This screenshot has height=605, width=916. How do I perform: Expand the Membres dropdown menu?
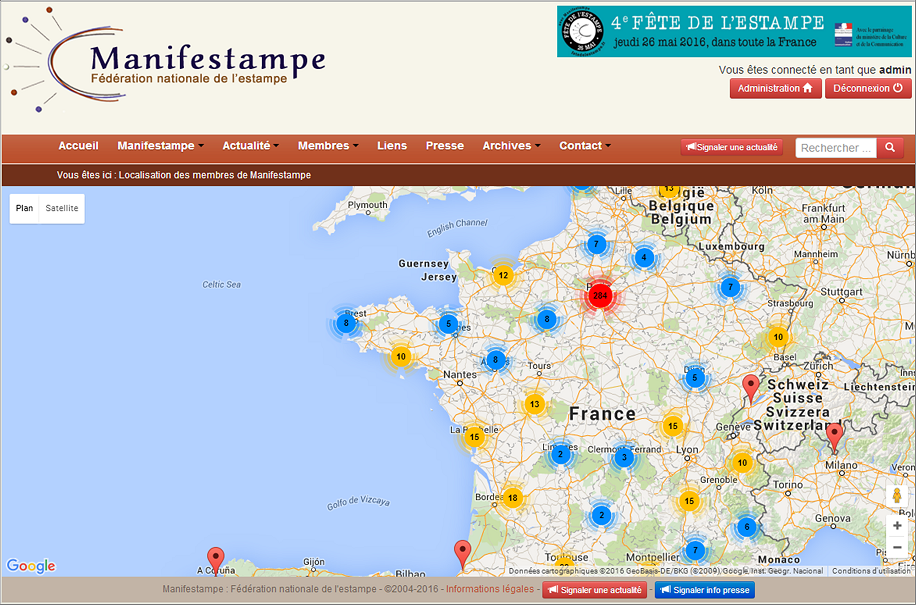(328, 146)
